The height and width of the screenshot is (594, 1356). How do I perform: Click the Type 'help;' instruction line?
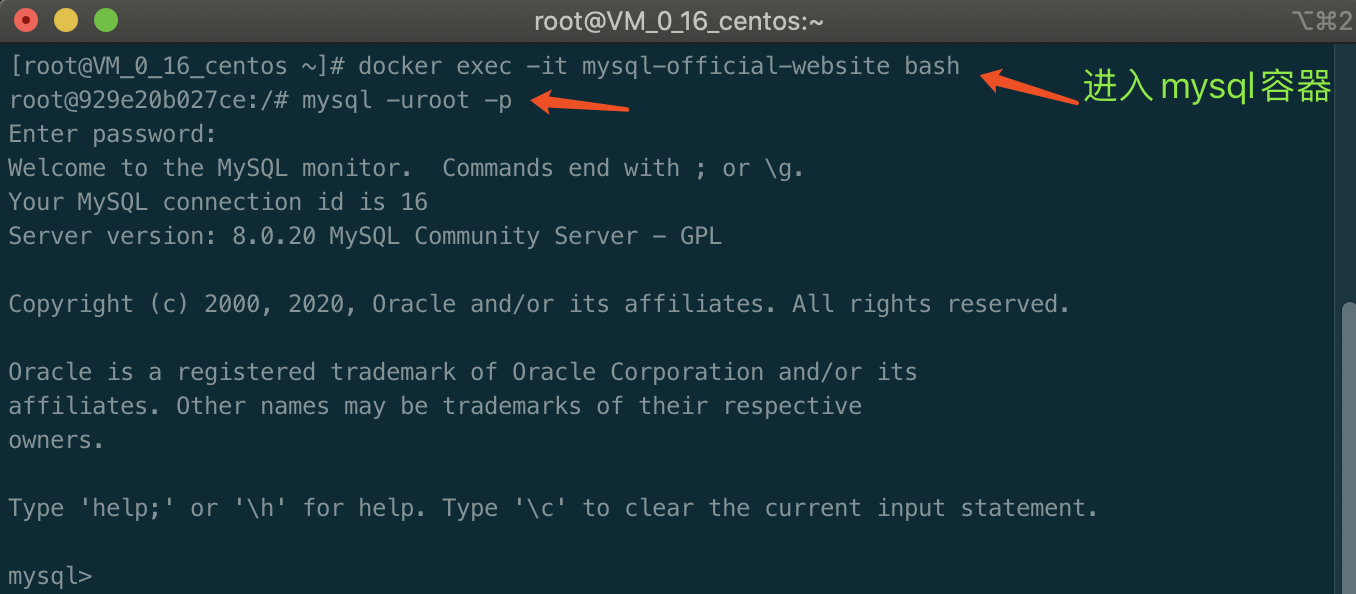pos(550,507)
